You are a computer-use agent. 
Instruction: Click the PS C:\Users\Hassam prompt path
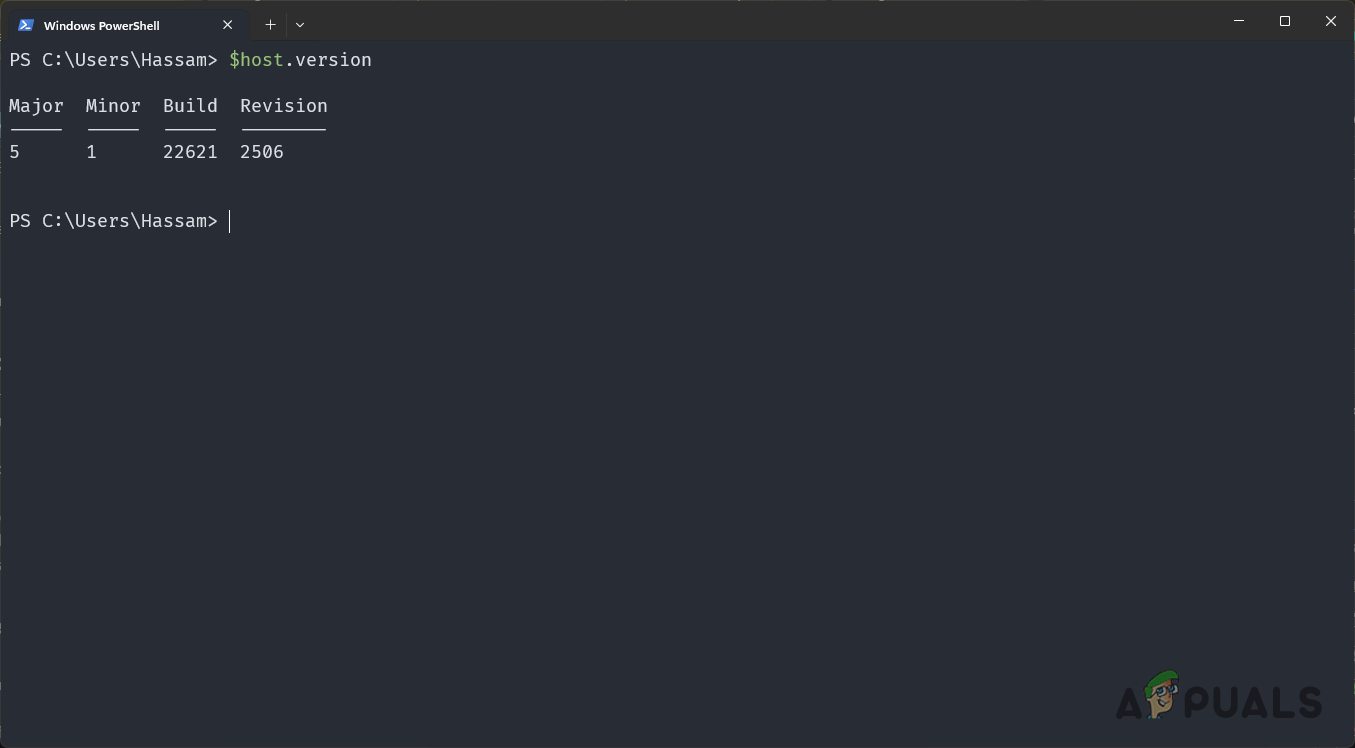click(x=113, y=220)
